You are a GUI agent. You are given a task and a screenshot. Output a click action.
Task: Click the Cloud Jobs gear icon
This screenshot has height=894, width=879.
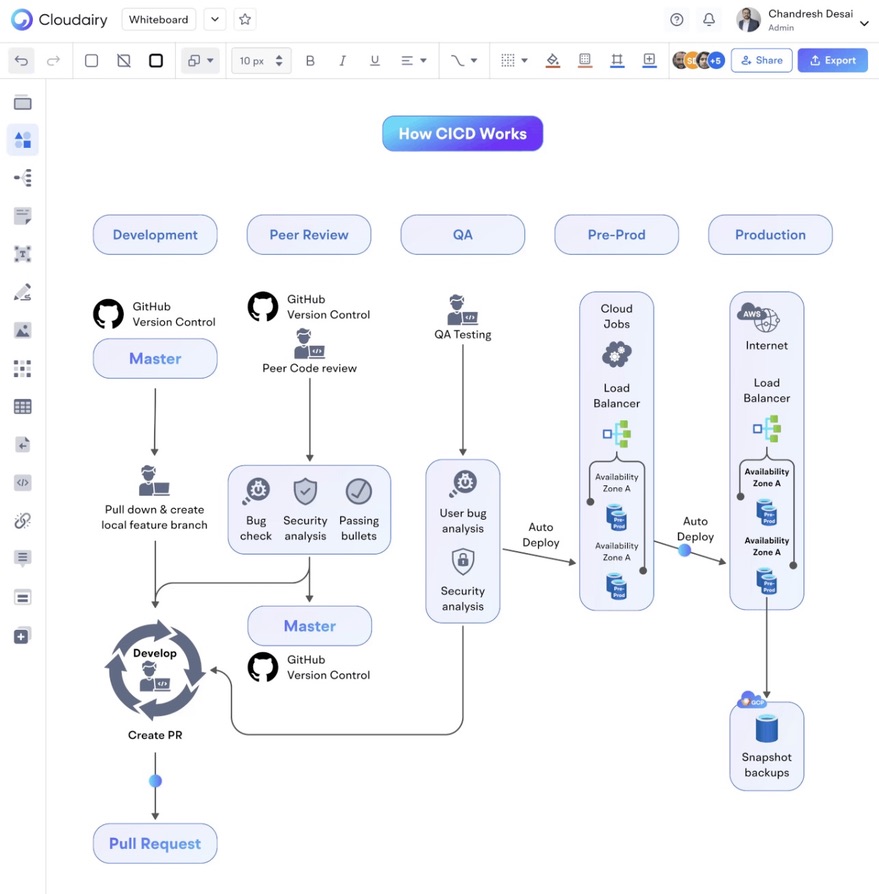pyautogui.click(x=617, y=355)
